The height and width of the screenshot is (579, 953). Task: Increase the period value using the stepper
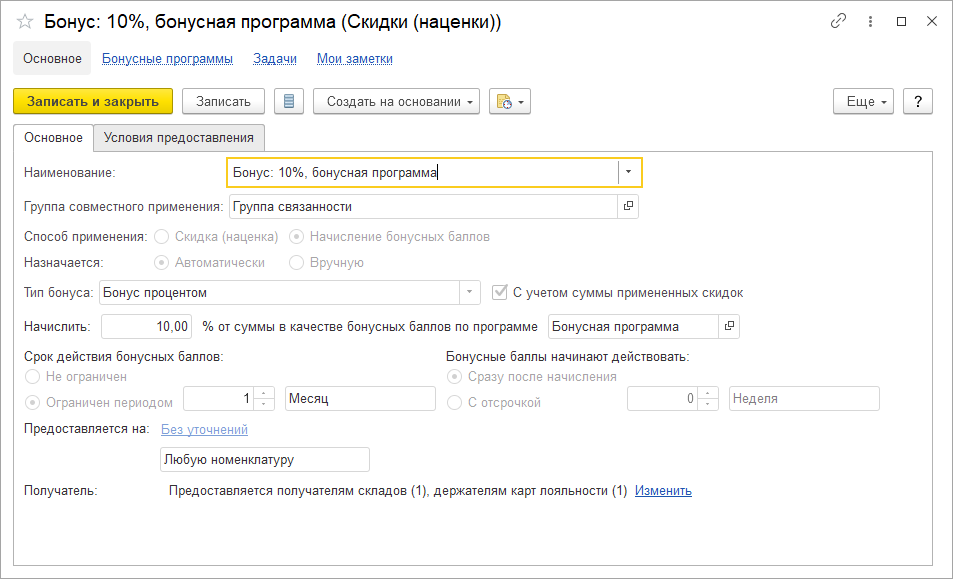click(x=263, y=392)
